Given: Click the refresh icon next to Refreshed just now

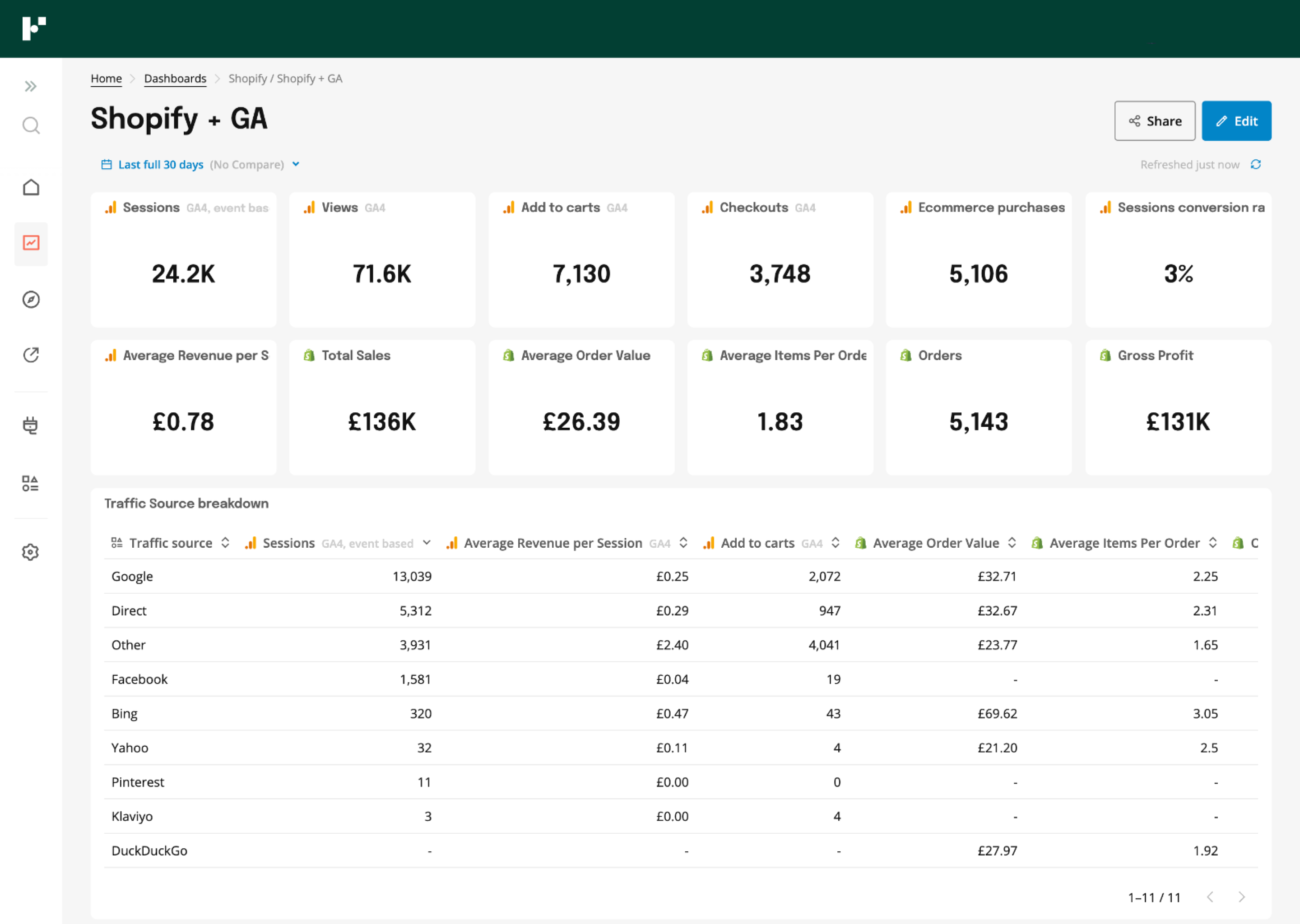Looking at the screenshot, I should 1257,164.
